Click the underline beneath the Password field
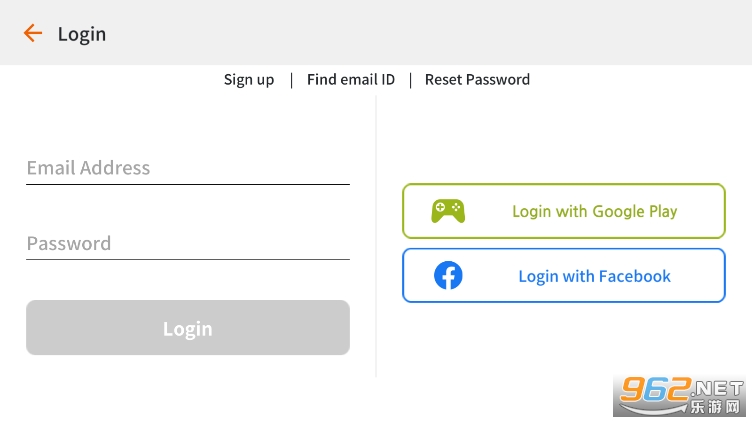The height and width of the screenshot is (423, 752). pos(188,260)
